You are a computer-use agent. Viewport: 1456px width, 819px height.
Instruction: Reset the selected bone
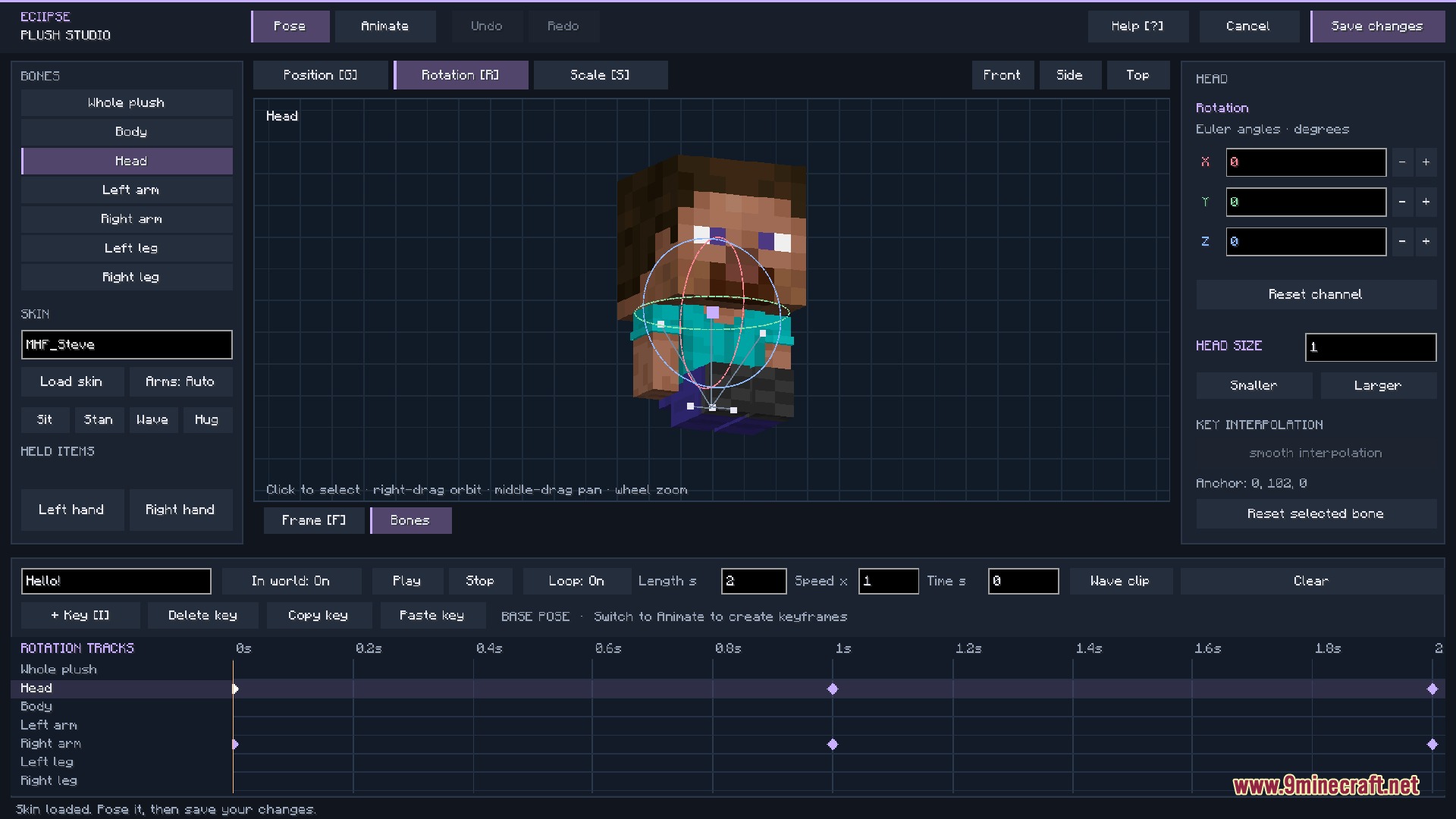[x=1316, y=514]
